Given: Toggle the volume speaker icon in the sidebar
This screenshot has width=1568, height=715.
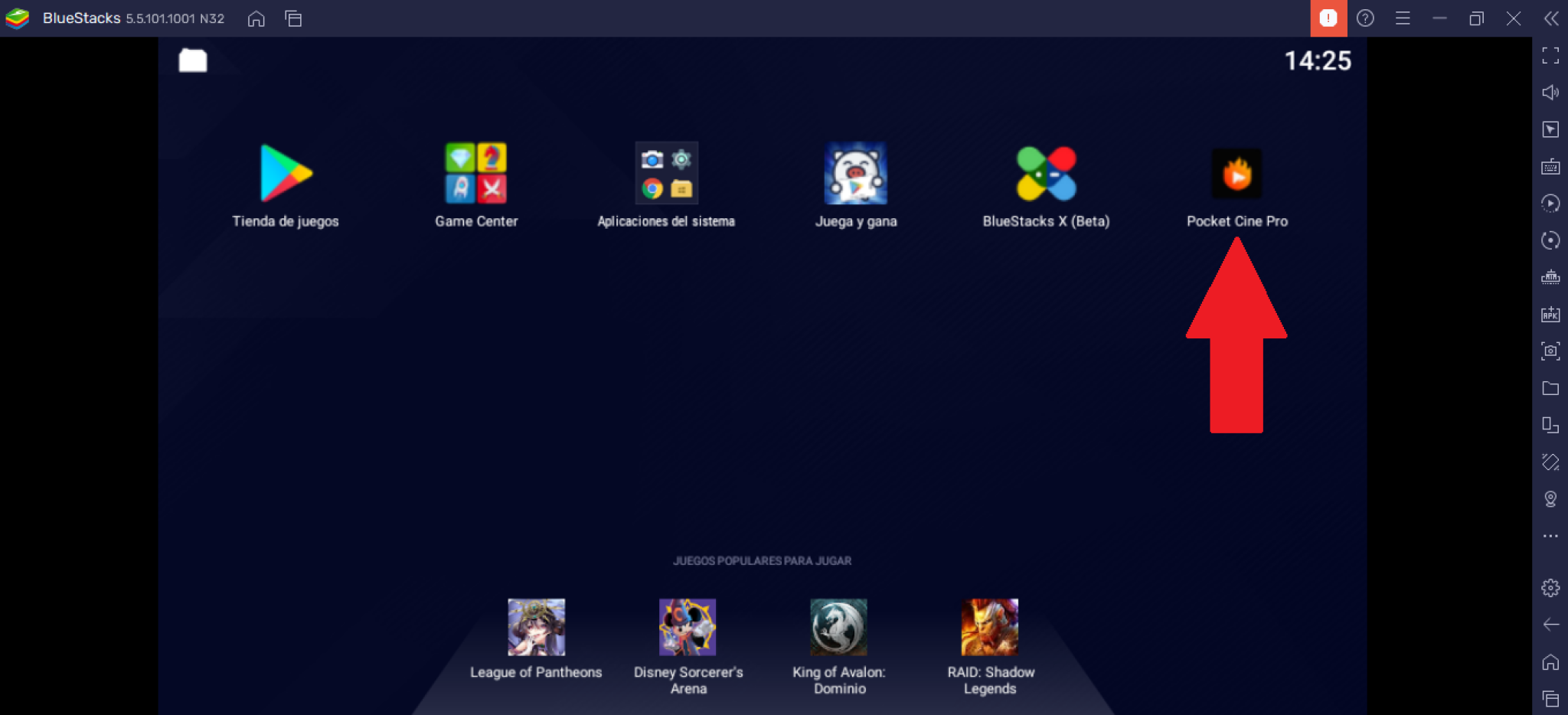Looking at the screenshot, I should click(x=1550, y=93).
